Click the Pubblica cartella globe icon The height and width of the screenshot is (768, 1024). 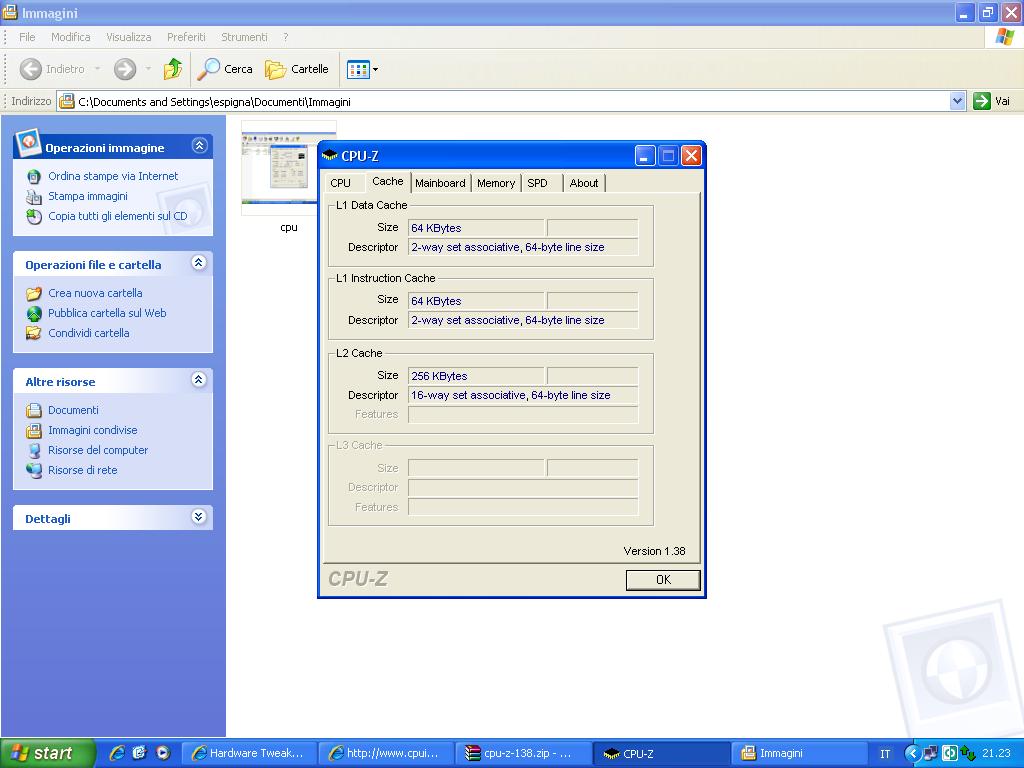(x=34, y=313)
